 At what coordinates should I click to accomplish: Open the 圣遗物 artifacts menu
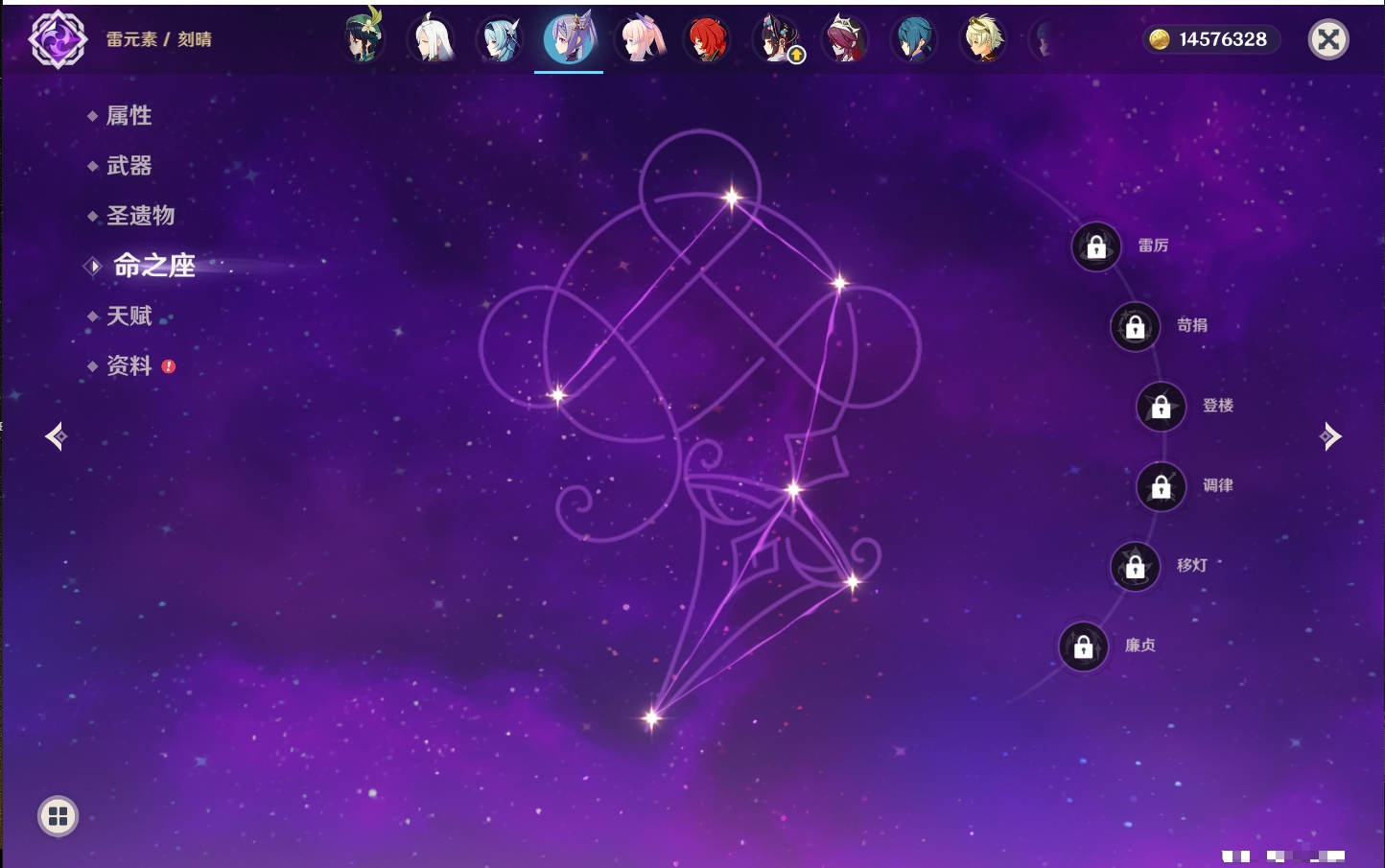140,216
